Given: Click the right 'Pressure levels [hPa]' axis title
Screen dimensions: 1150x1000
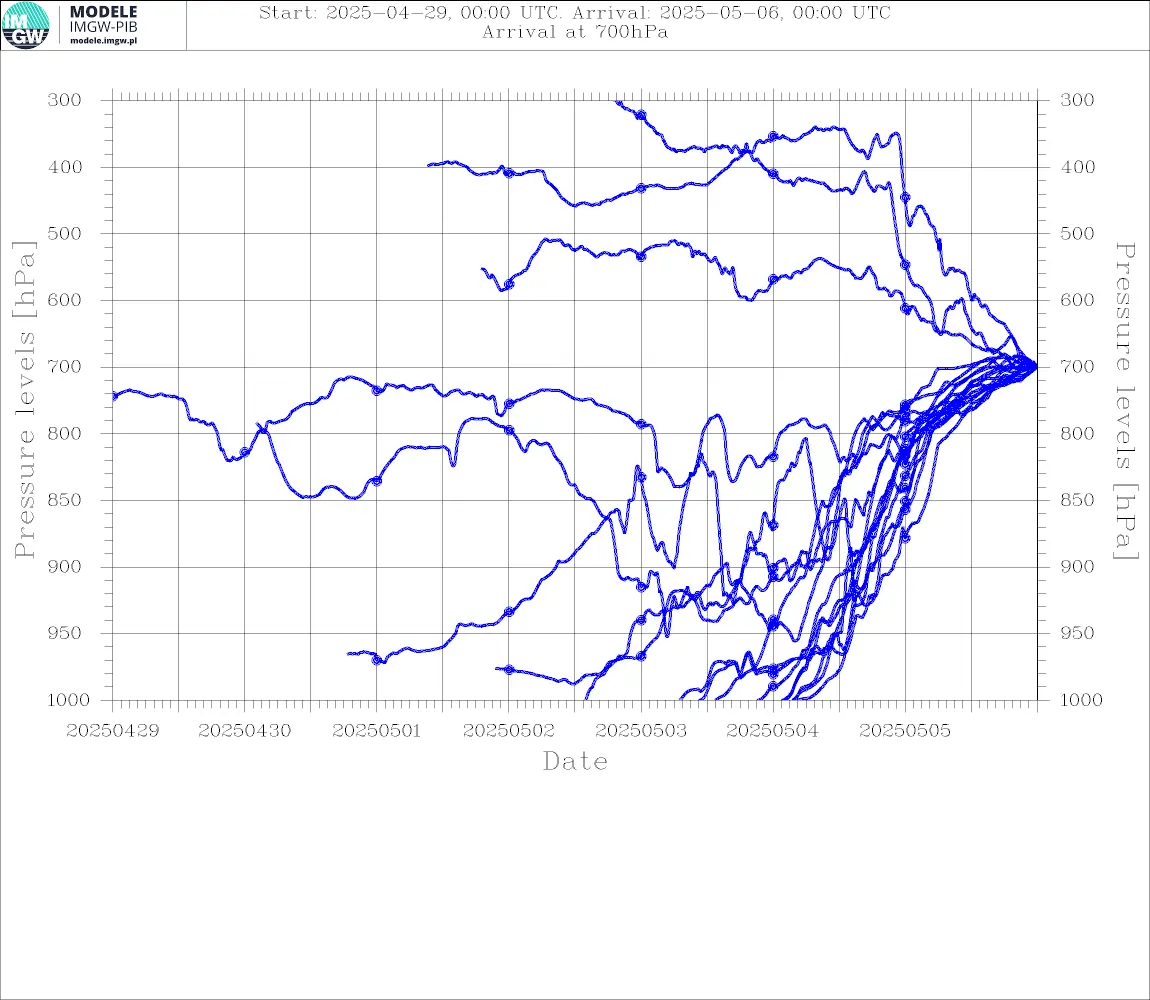Looking at the screenshot, I should (1125, 400).
